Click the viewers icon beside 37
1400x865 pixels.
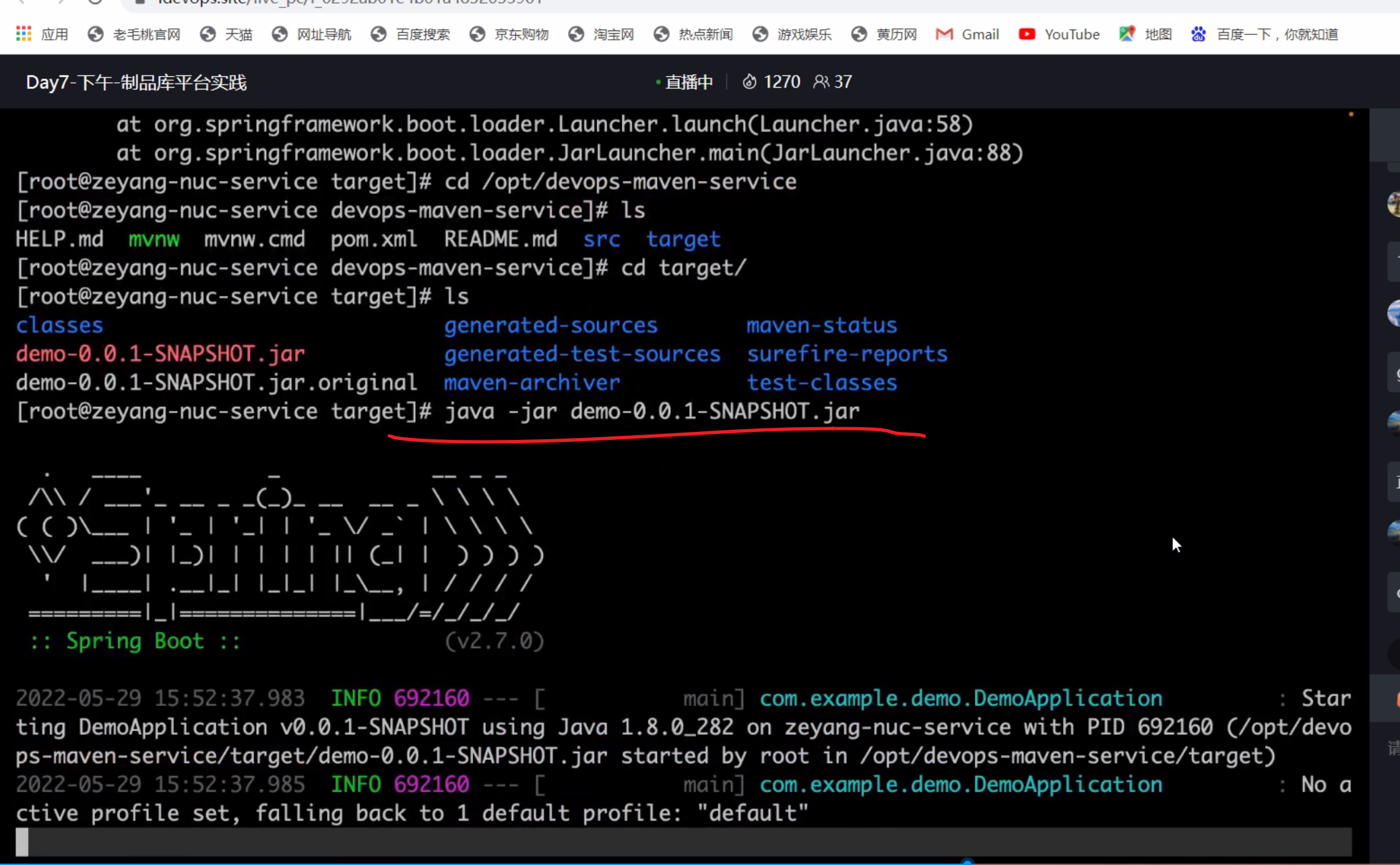click(821, 82)
